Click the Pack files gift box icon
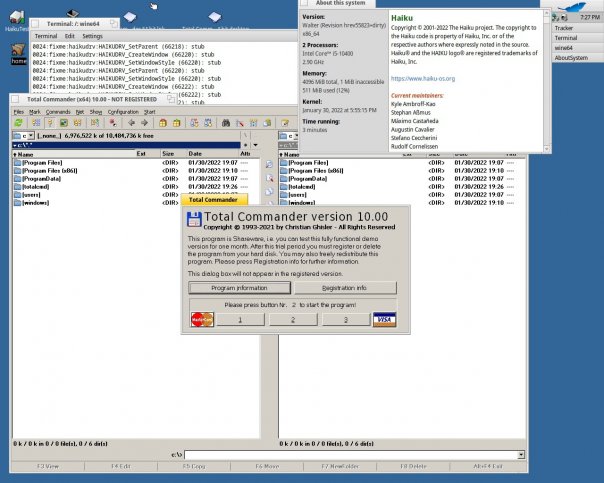Viewport: 604px width, 483px height. coord(163,123)
